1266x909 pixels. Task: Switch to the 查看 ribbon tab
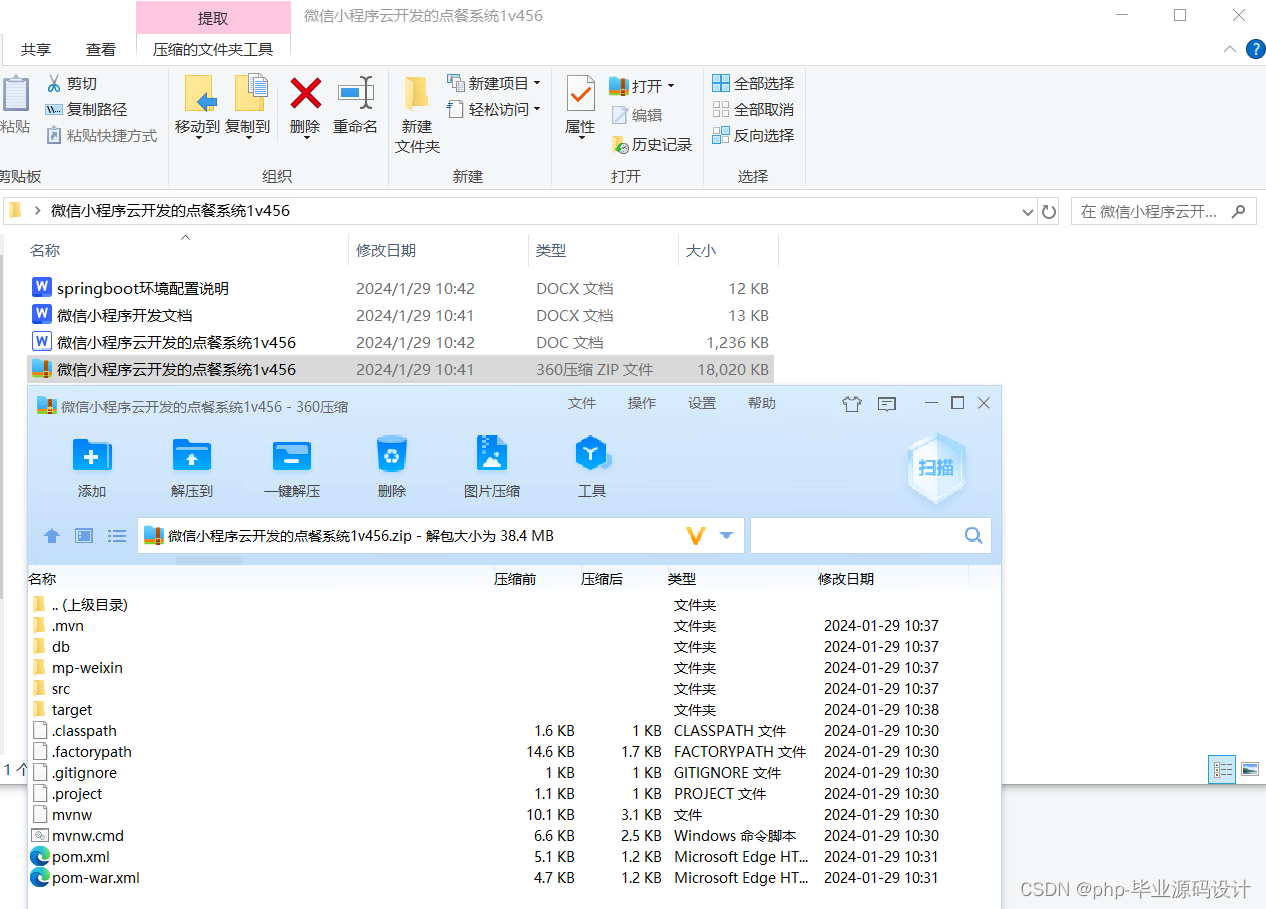click(x=101, y=48)
